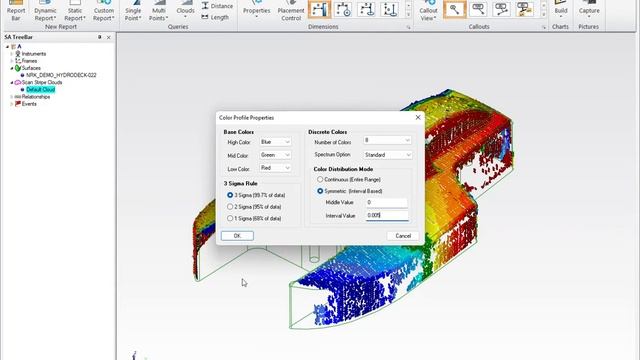The width and height of the screenshot is (640, 360).
Task: Expand the Events tree node
Action: [11, 104]
